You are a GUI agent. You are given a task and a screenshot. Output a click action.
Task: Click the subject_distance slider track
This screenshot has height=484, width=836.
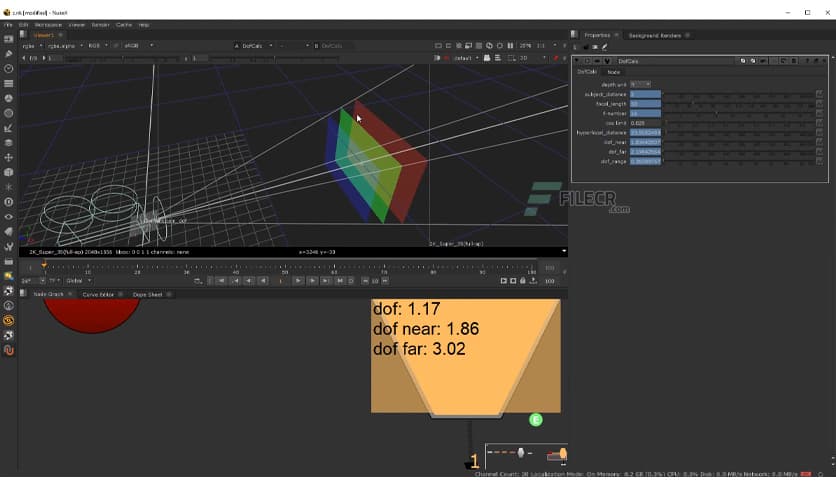tap(738, 94)
